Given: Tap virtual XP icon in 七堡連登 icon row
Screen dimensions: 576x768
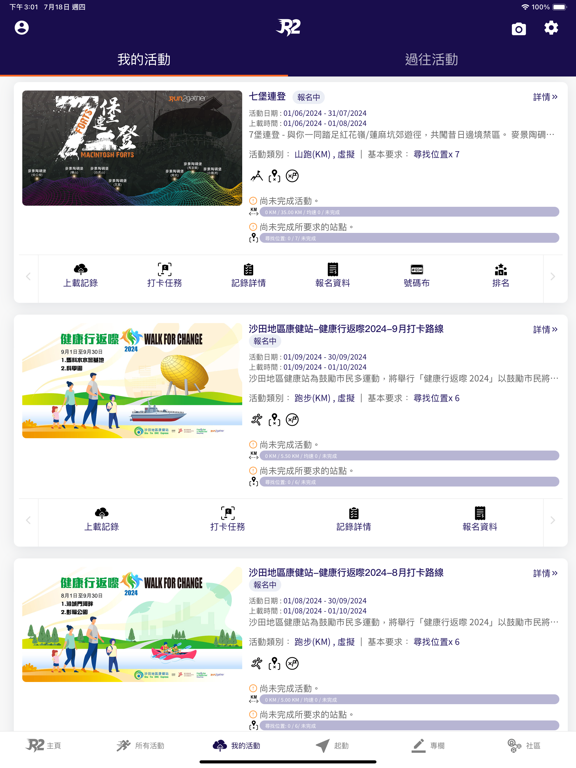Looking at the screenshot, I should (x=292, y=176).
